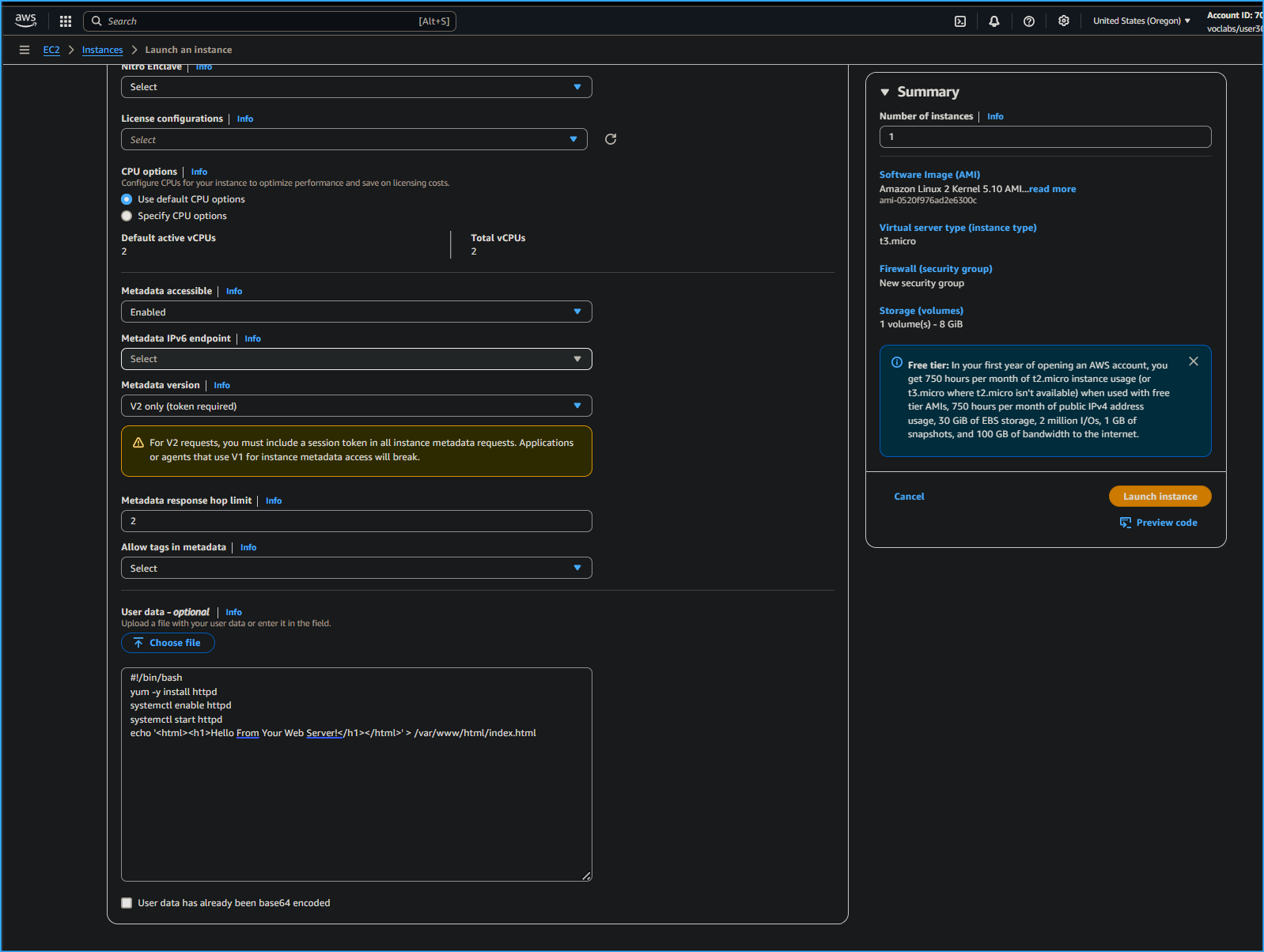
Task: Focus the top Search field
Action: coord(270,21)
